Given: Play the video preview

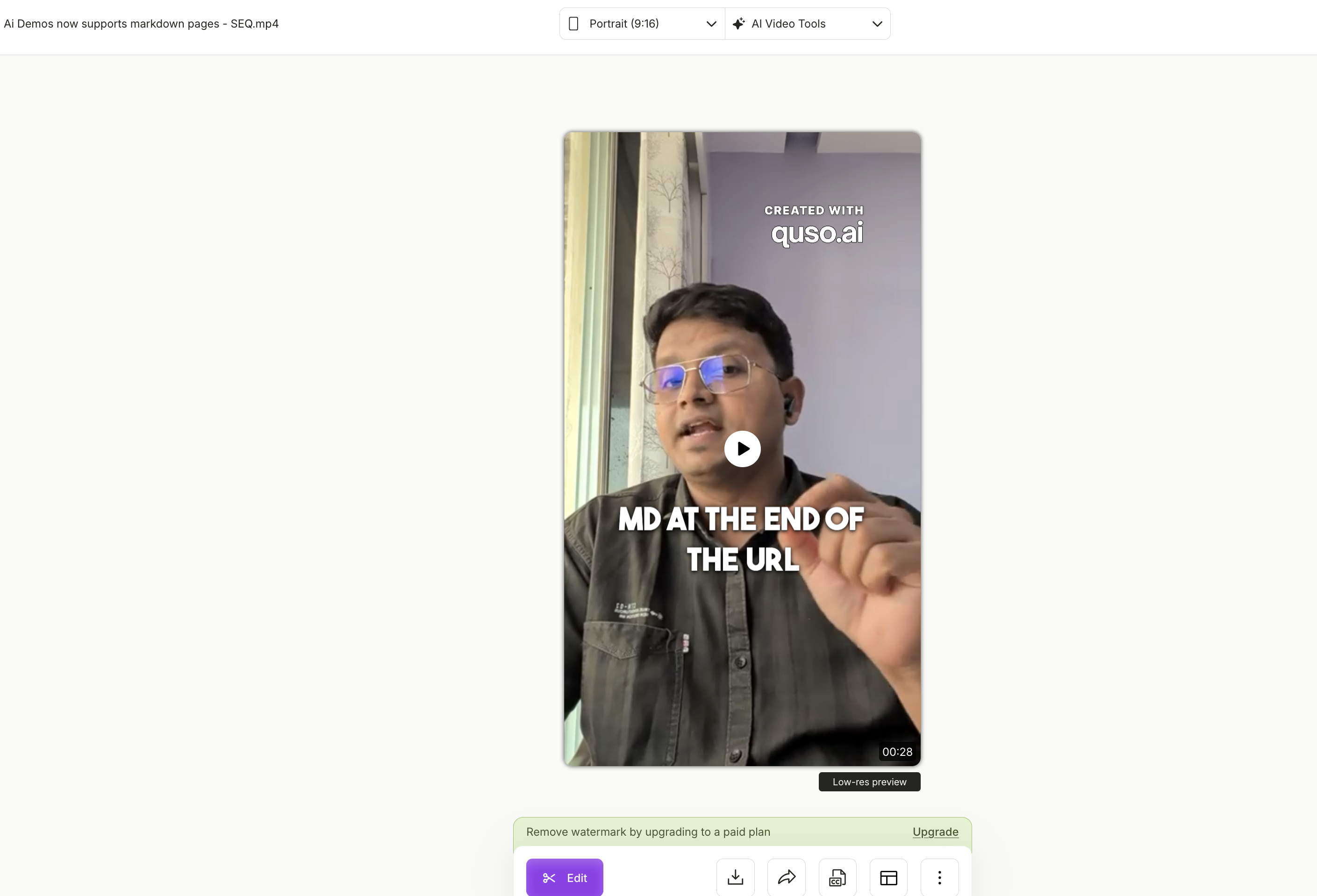Looking at the screenshot, I should tap(742, 448).
